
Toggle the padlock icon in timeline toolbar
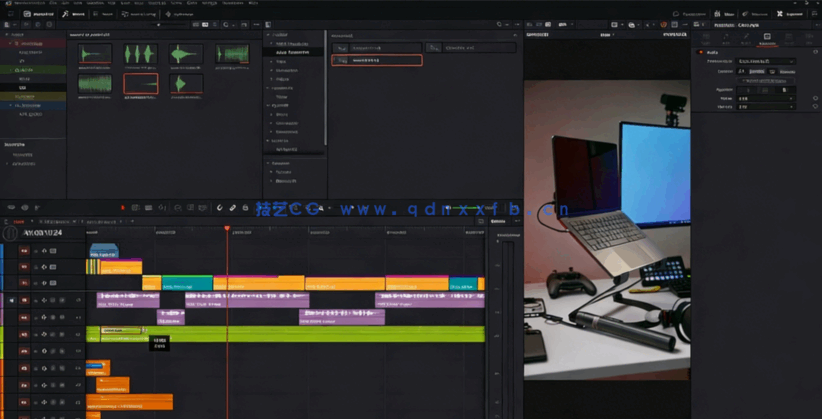point(245,208)
